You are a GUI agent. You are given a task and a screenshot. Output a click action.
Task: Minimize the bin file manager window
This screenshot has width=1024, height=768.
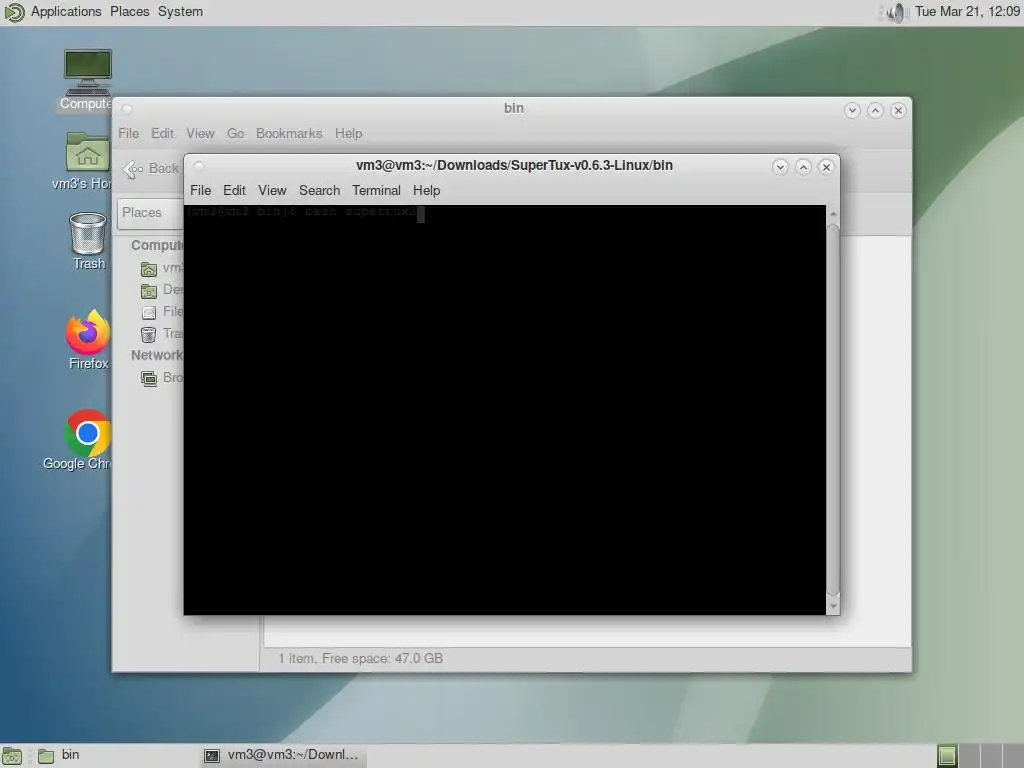[852, 110]
